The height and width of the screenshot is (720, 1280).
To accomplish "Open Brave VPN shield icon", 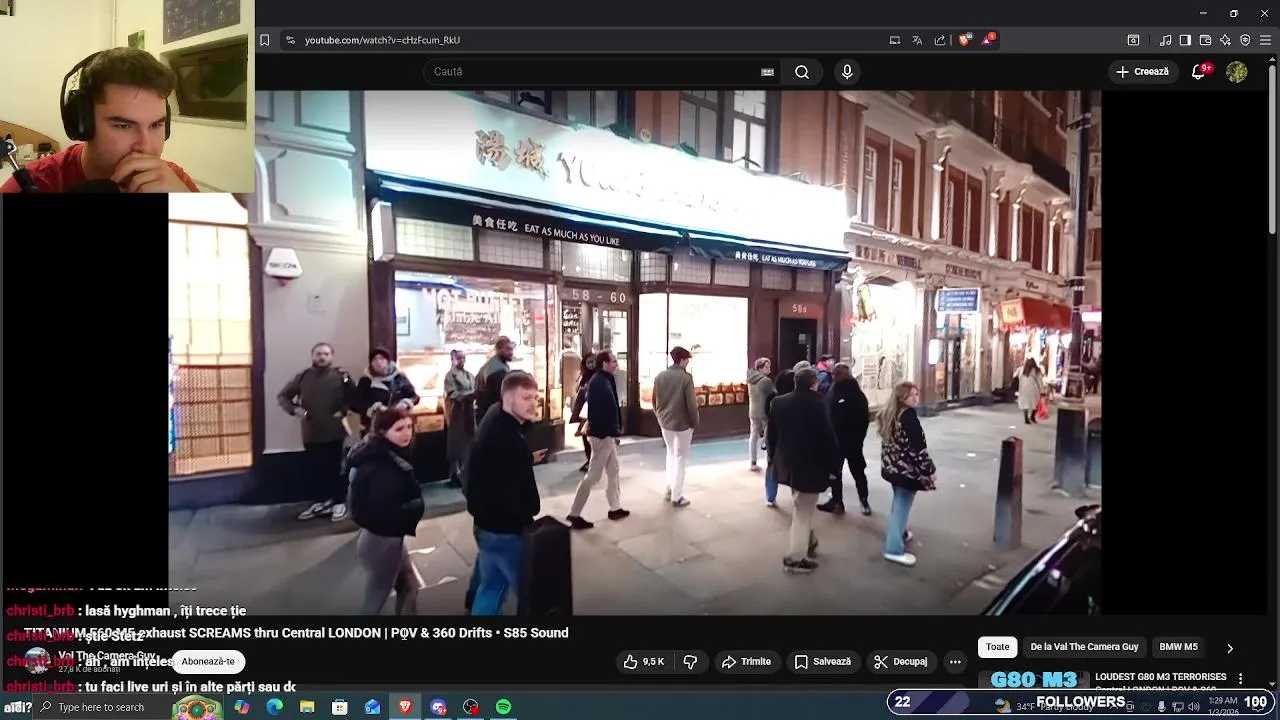I will 1245,40.
